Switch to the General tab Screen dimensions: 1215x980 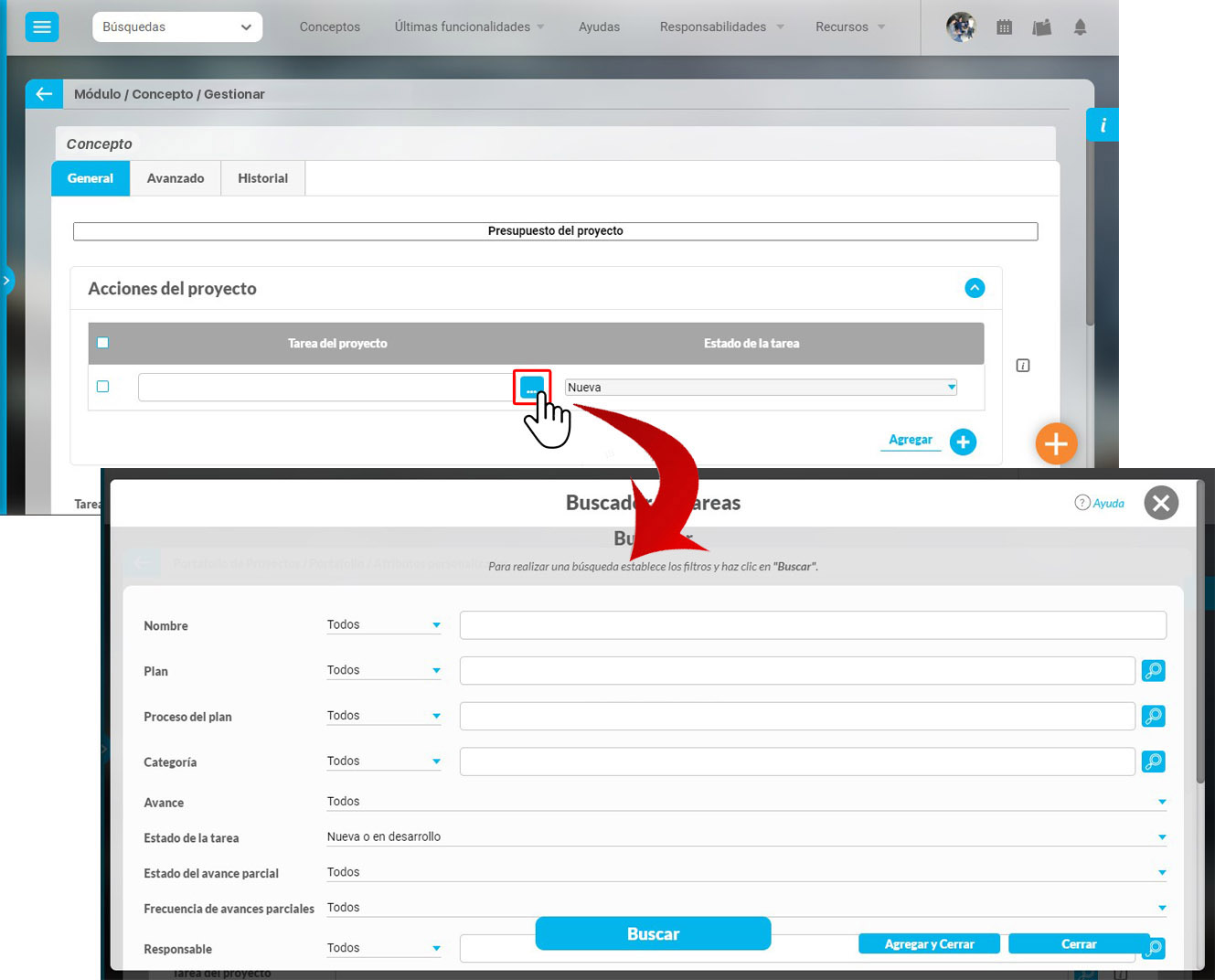[x=91, y=178]
